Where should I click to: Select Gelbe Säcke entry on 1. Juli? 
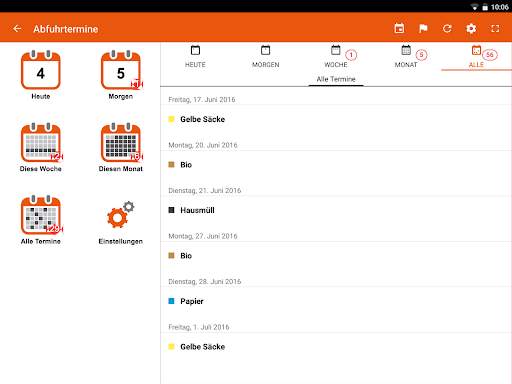tap(336, 347)
